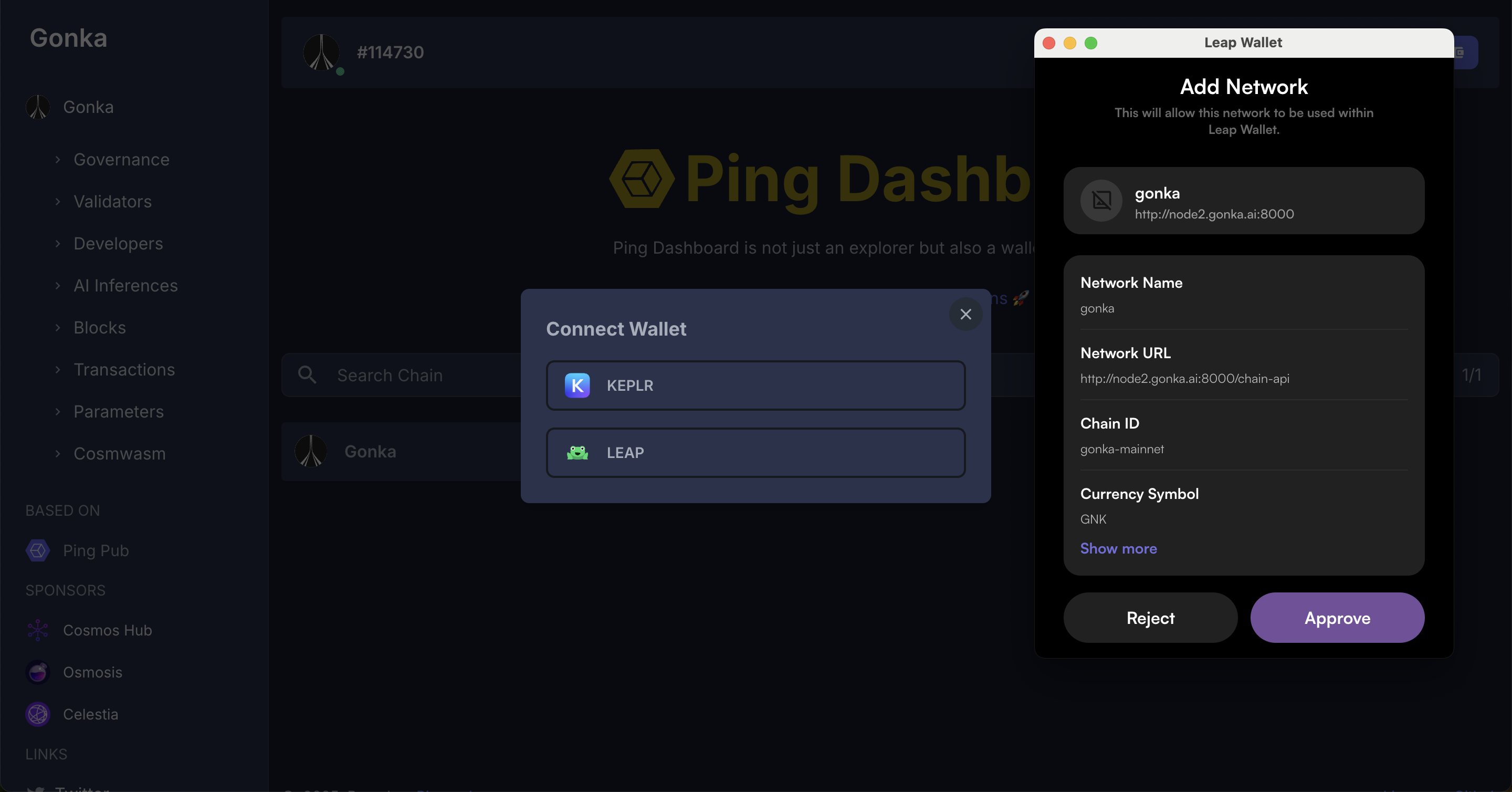
Task: Click the Cosmos Hub sponsor icon
Action: 38,630
